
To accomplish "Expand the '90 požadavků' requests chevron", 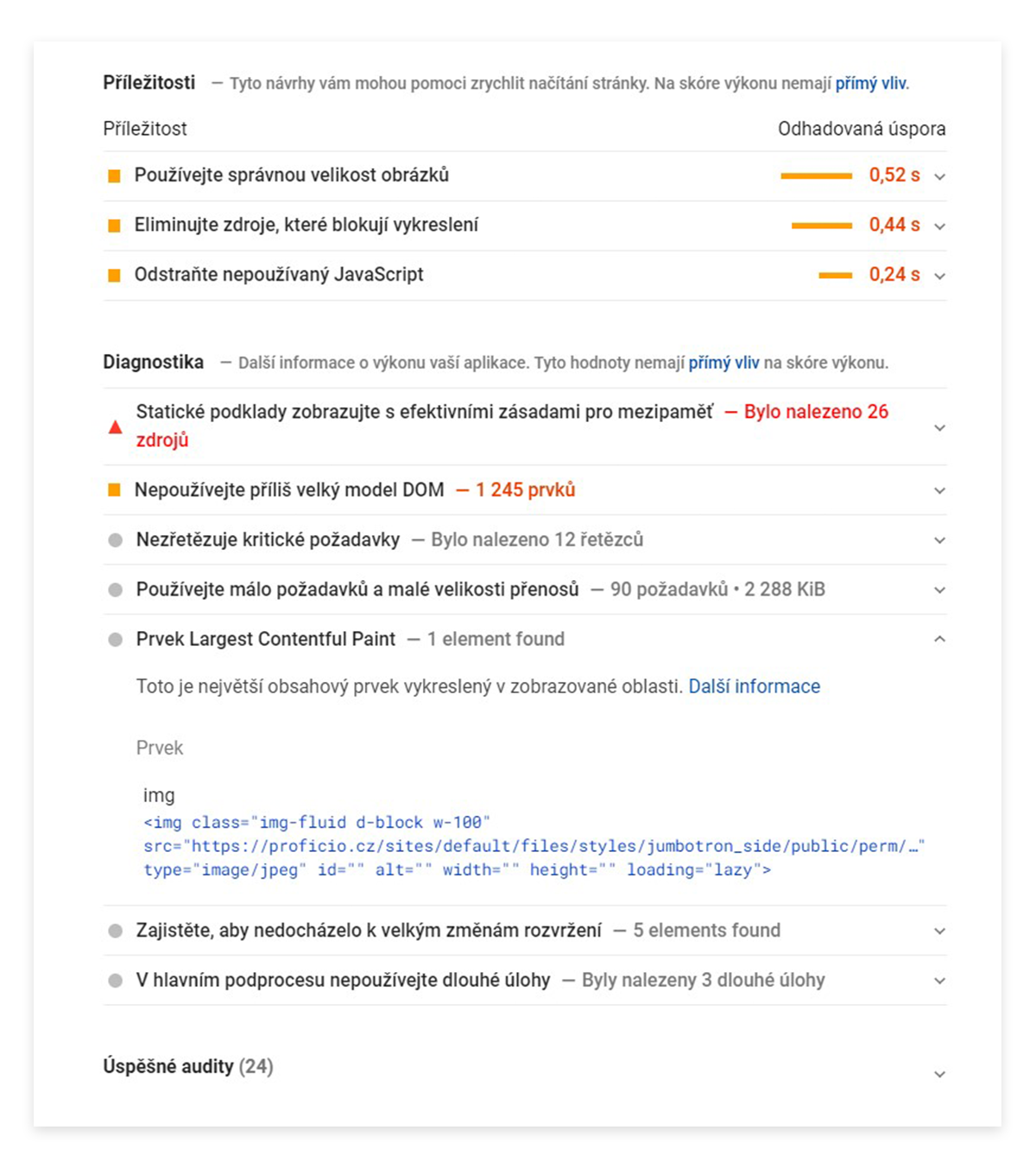I will 940,590.
